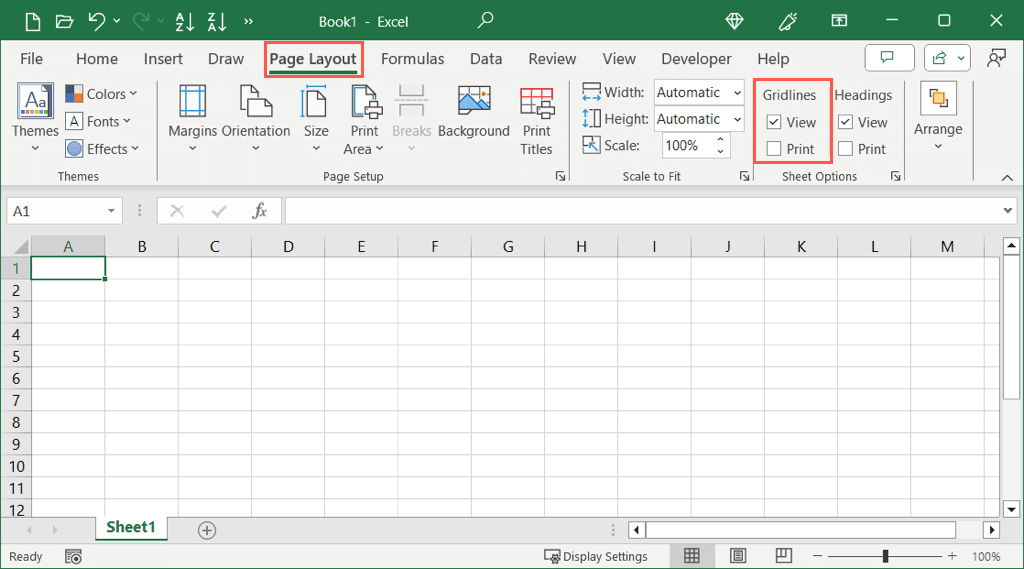Add a new sheet with plus button
The height and width of the screenshot is (569, 1024).
point(207,530)
